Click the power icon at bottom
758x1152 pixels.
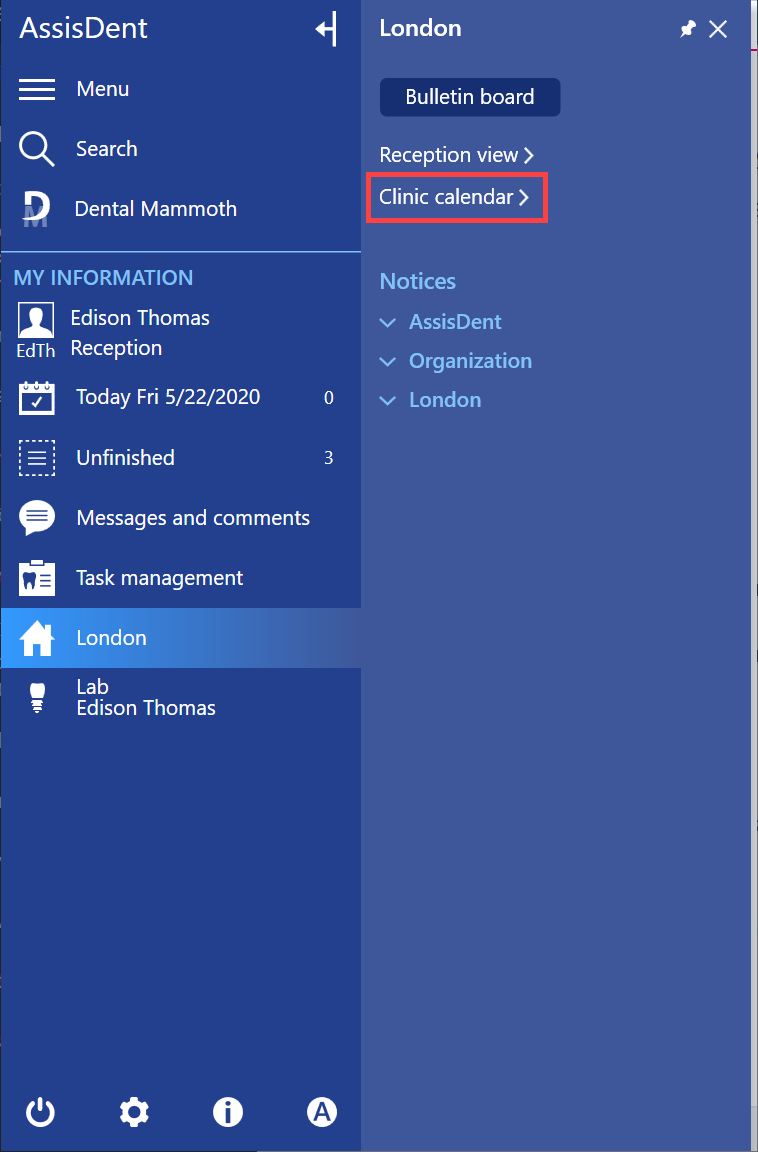(x=40, y=1112)
